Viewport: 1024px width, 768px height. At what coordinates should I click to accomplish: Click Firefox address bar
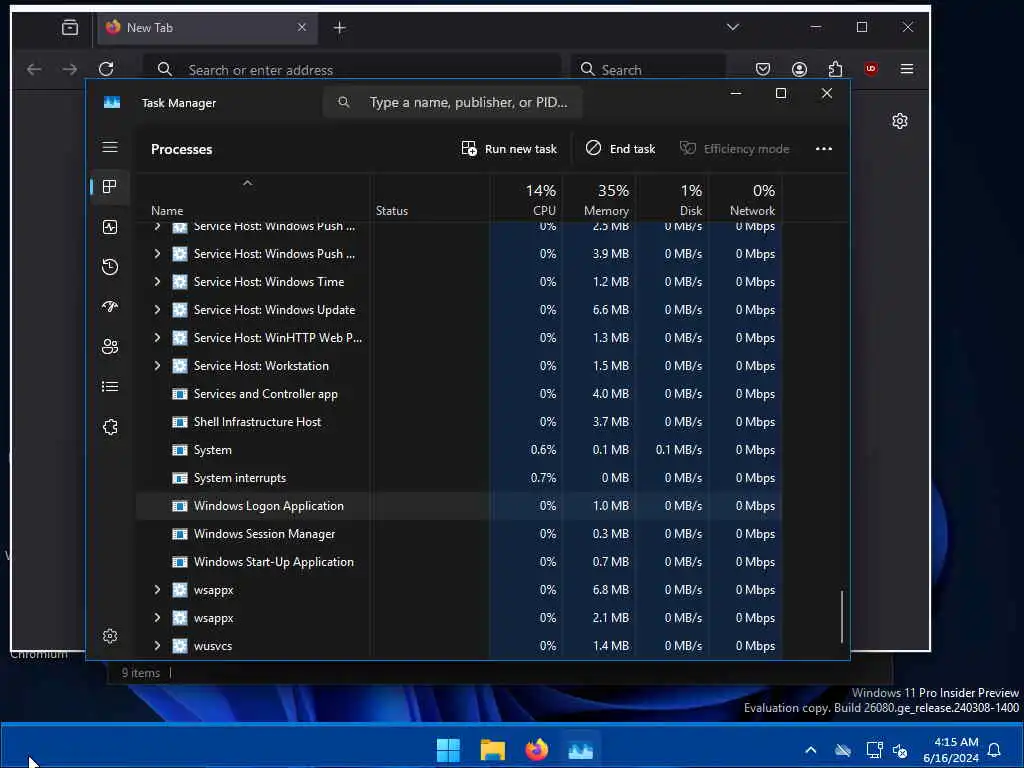tap(353, 69)
